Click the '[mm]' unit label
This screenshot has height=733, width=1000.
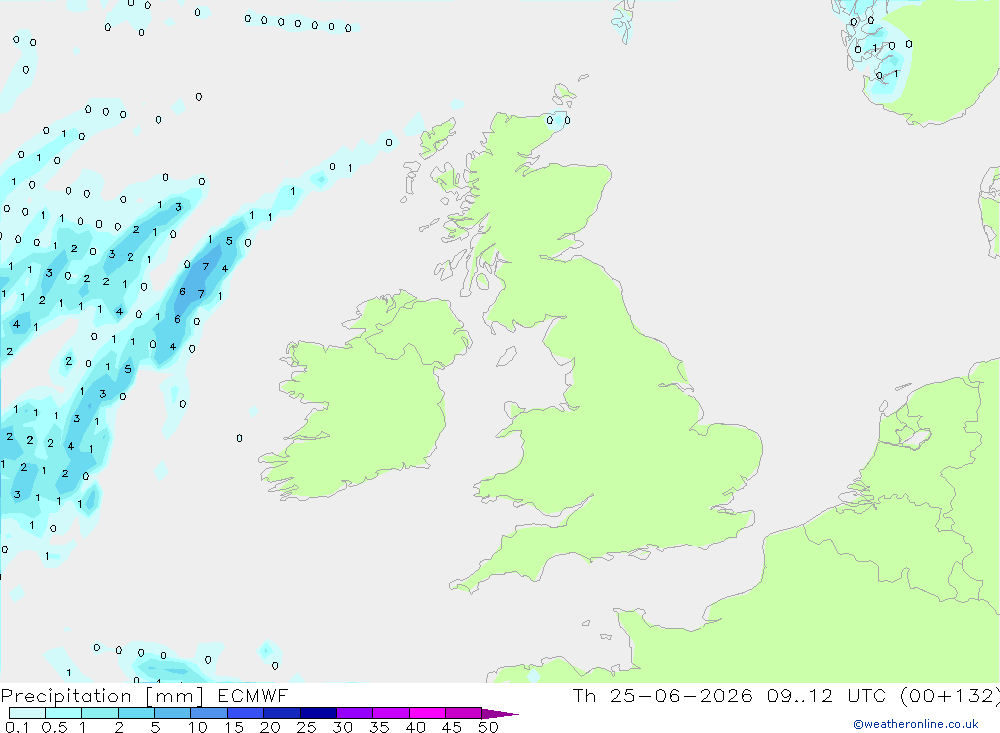(175, 696)
